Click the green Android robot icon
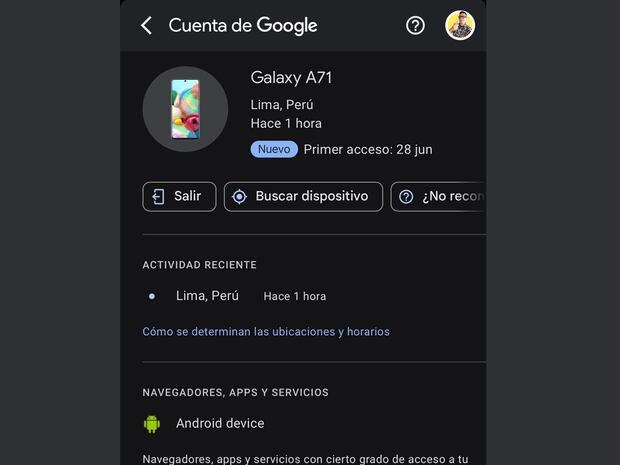 click(x=152, y=424)
